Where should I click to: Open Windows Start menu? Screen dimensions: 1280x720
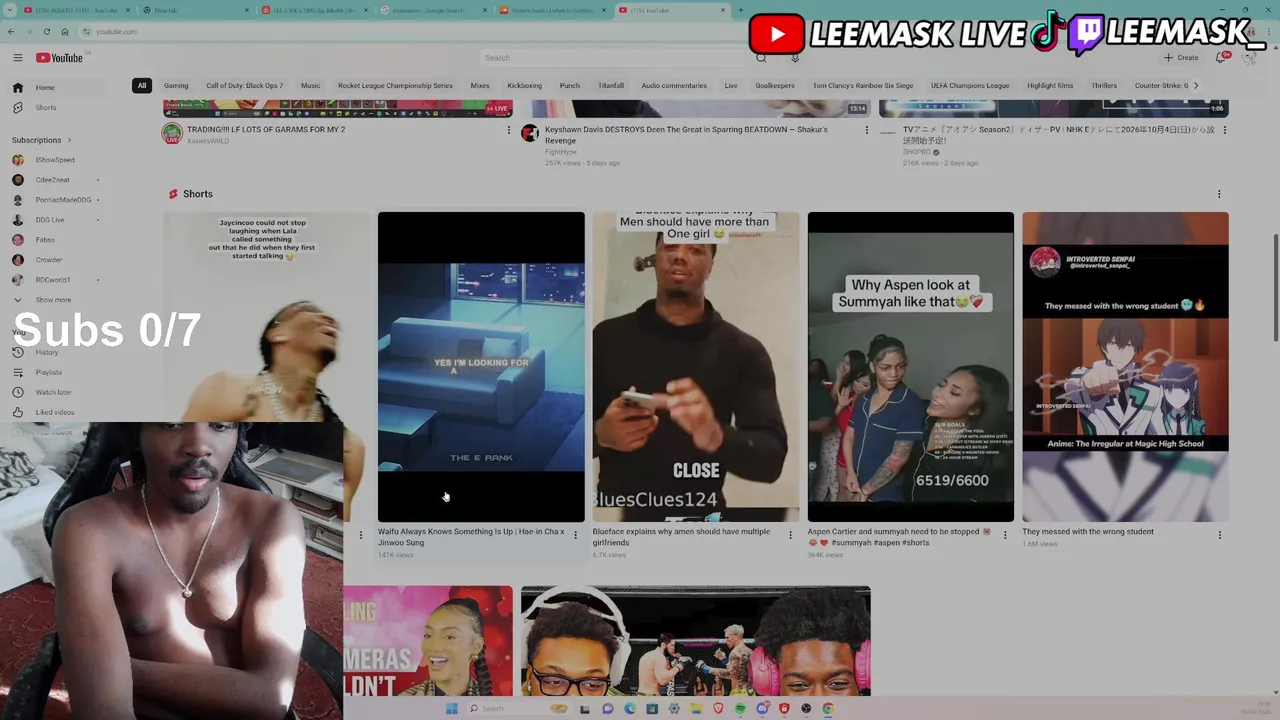coord(451,708)
